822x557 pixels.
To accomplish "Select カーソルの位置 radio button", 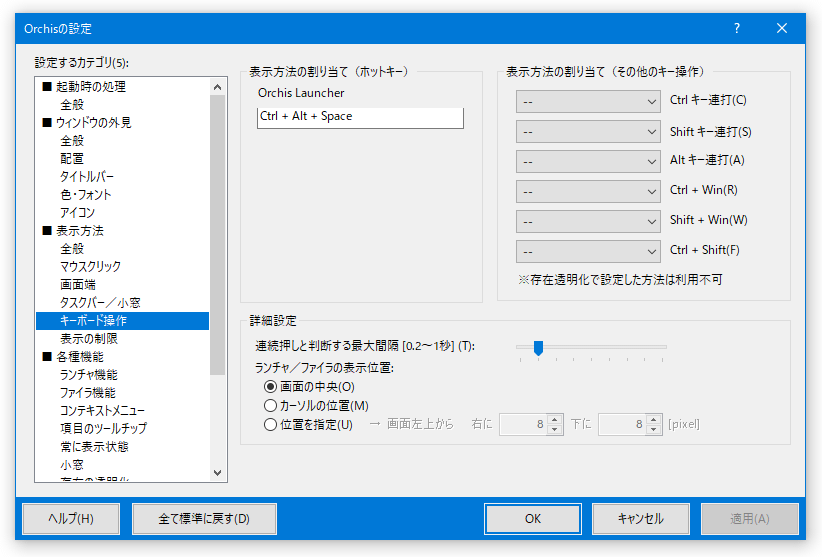I will (x=316, y=406).
